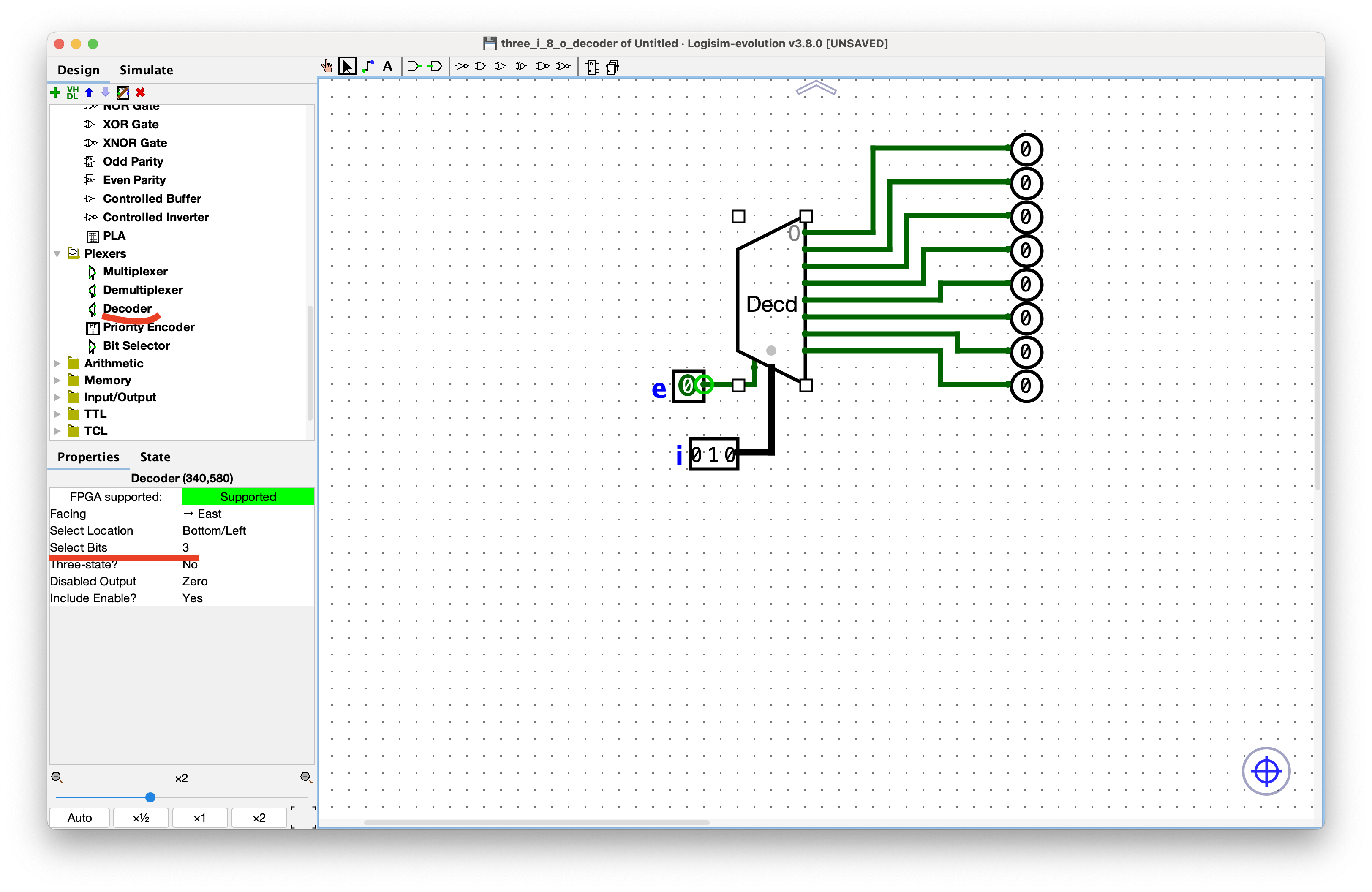The image size is (1372, 892).
Task: Select Decoder in the component tree
Action: (x=127, y=308)
